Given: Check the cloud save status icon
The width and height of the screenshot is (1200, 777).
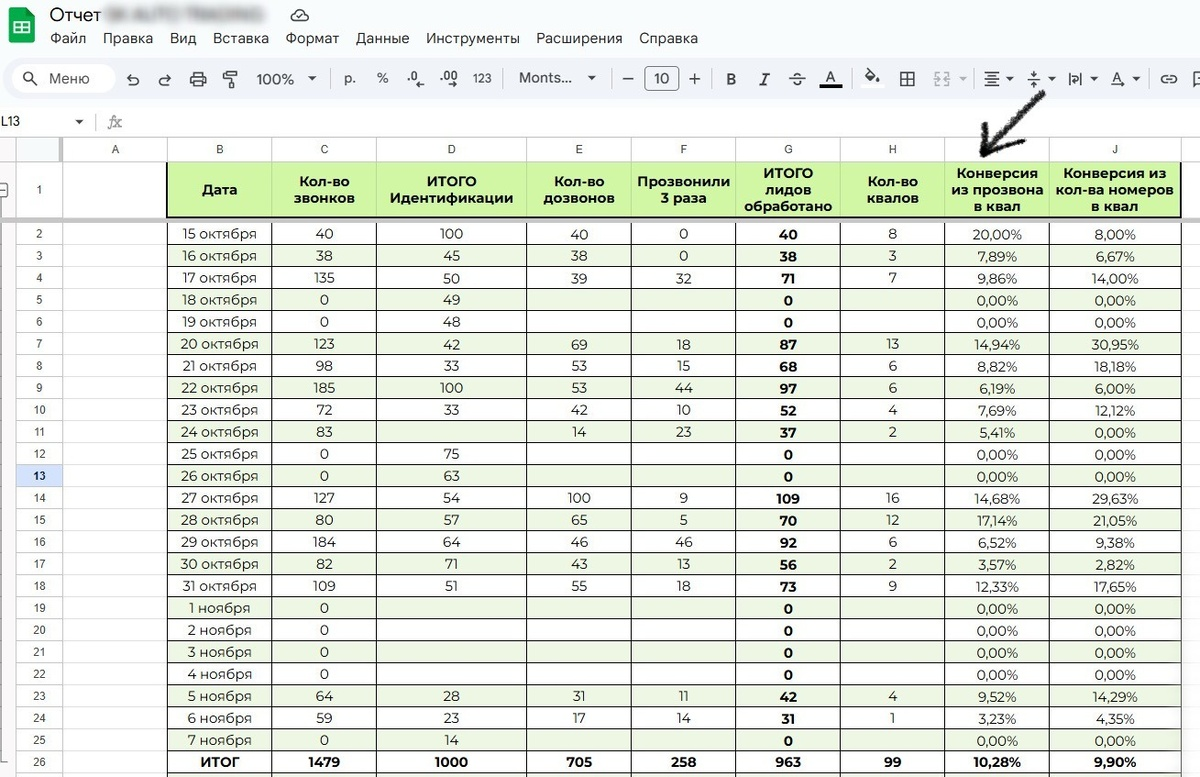Looking at the screenshot, I should point(298,15).
